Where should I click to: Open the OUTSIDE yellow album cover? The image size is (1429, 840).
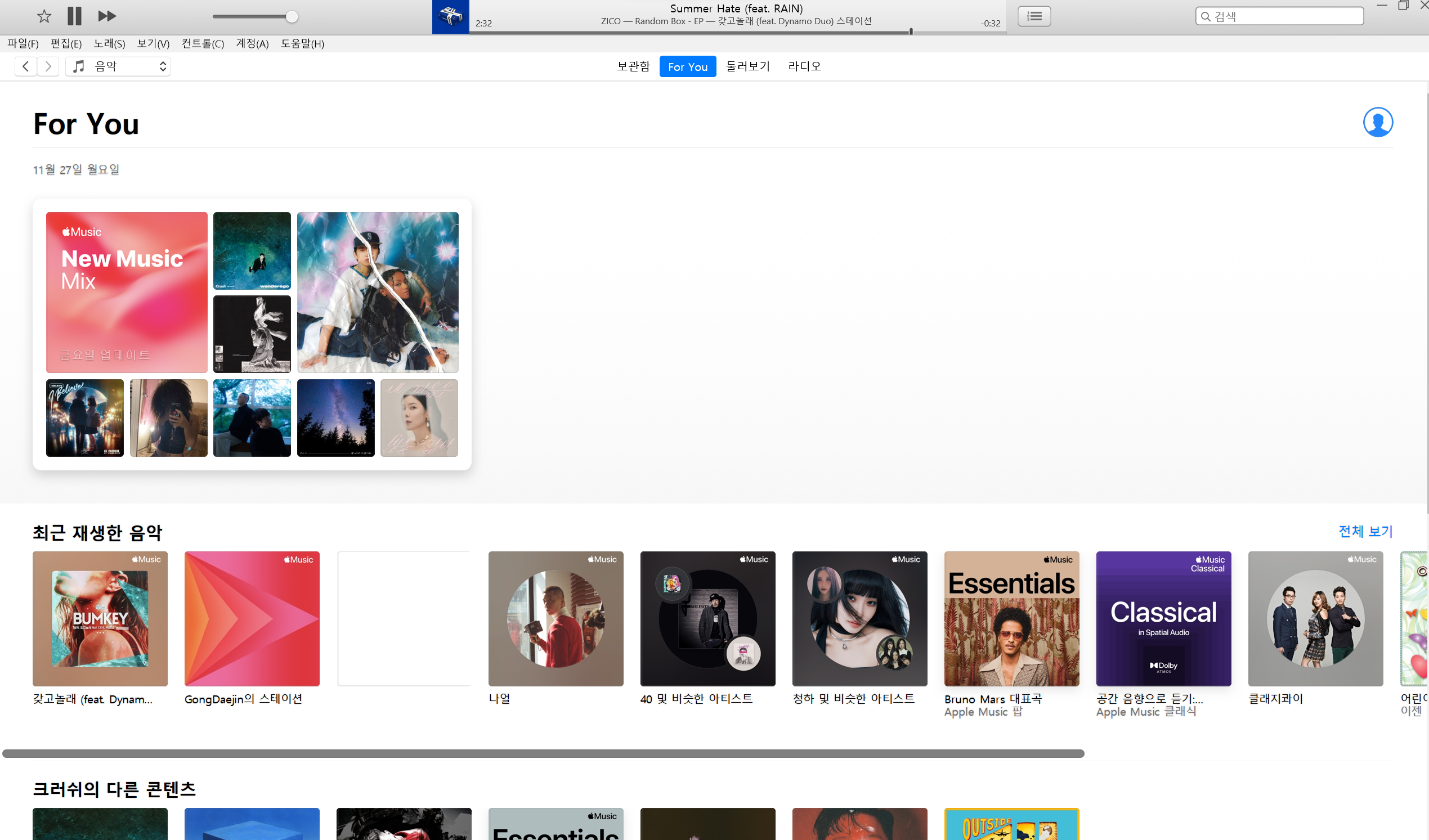coord(1011,824)
